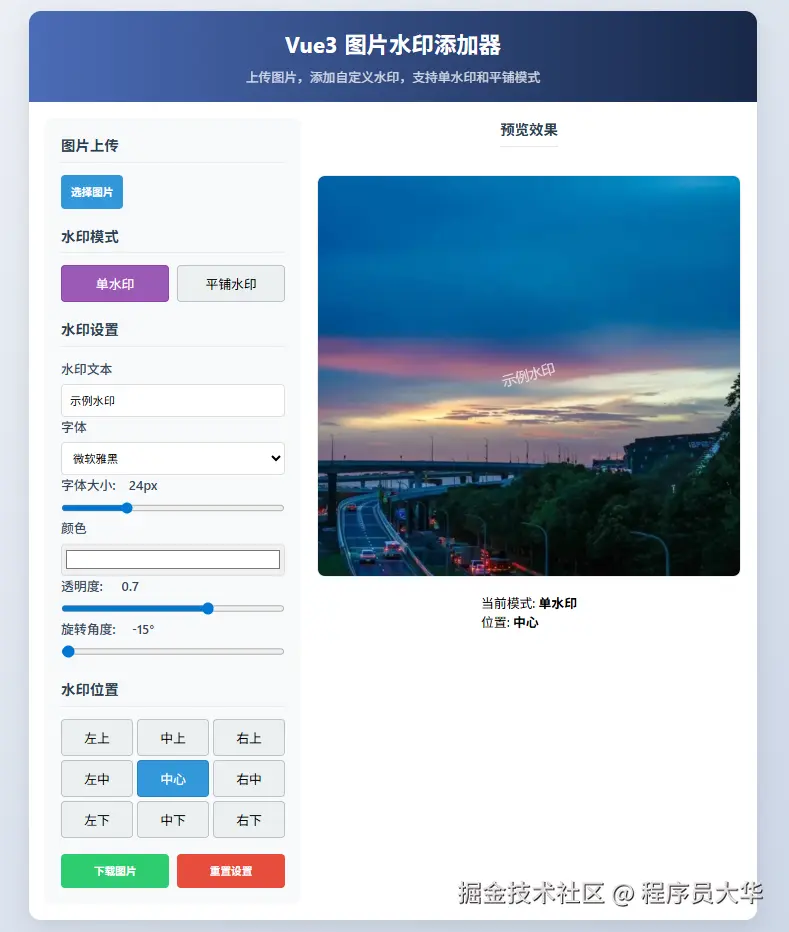Screen dimensions: 789x932
Task: Place watermark at 左下
Action: [97, 820]
